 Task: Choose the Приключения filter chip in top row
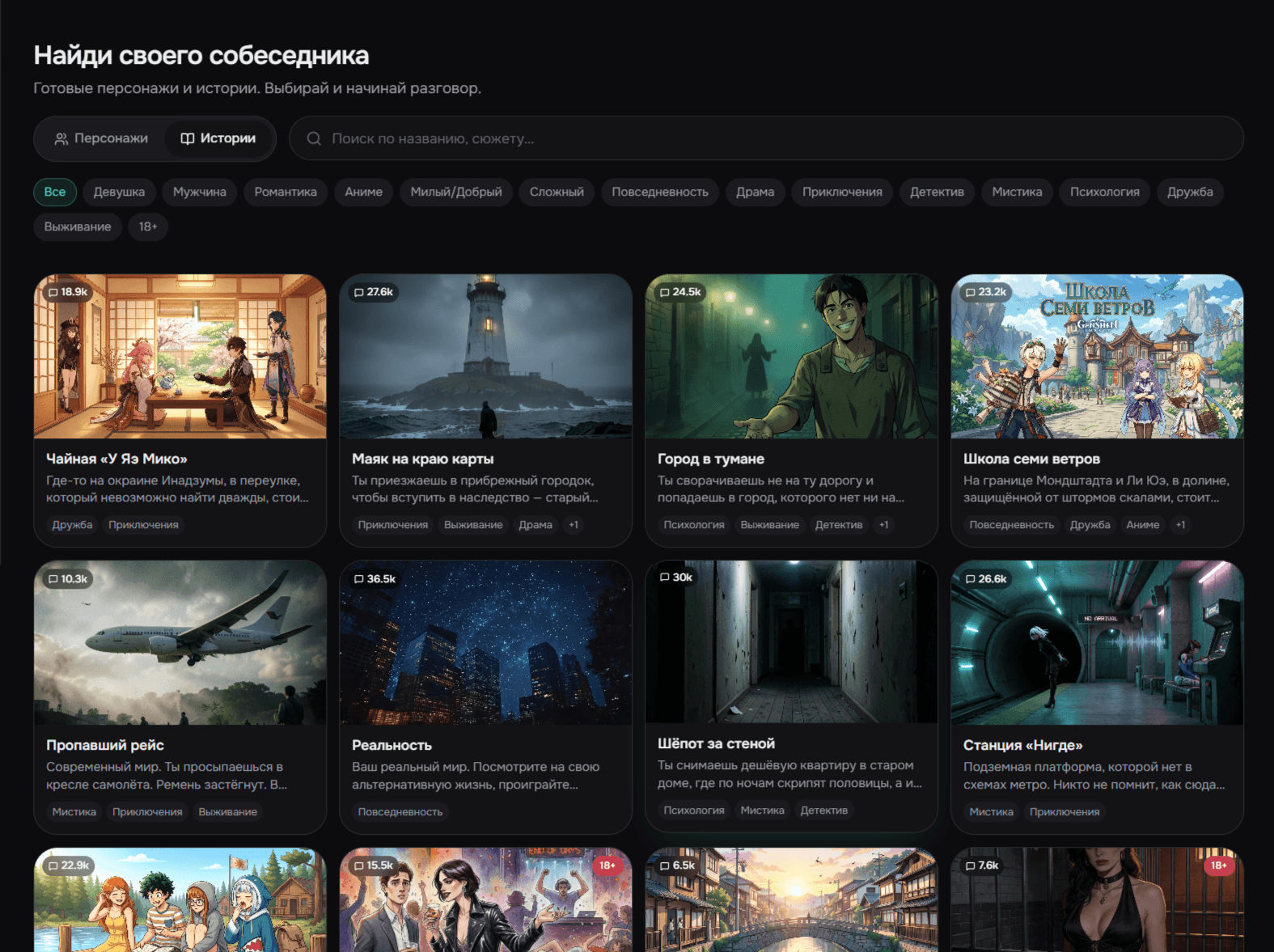pyautogui.click(x=842, y=192)
